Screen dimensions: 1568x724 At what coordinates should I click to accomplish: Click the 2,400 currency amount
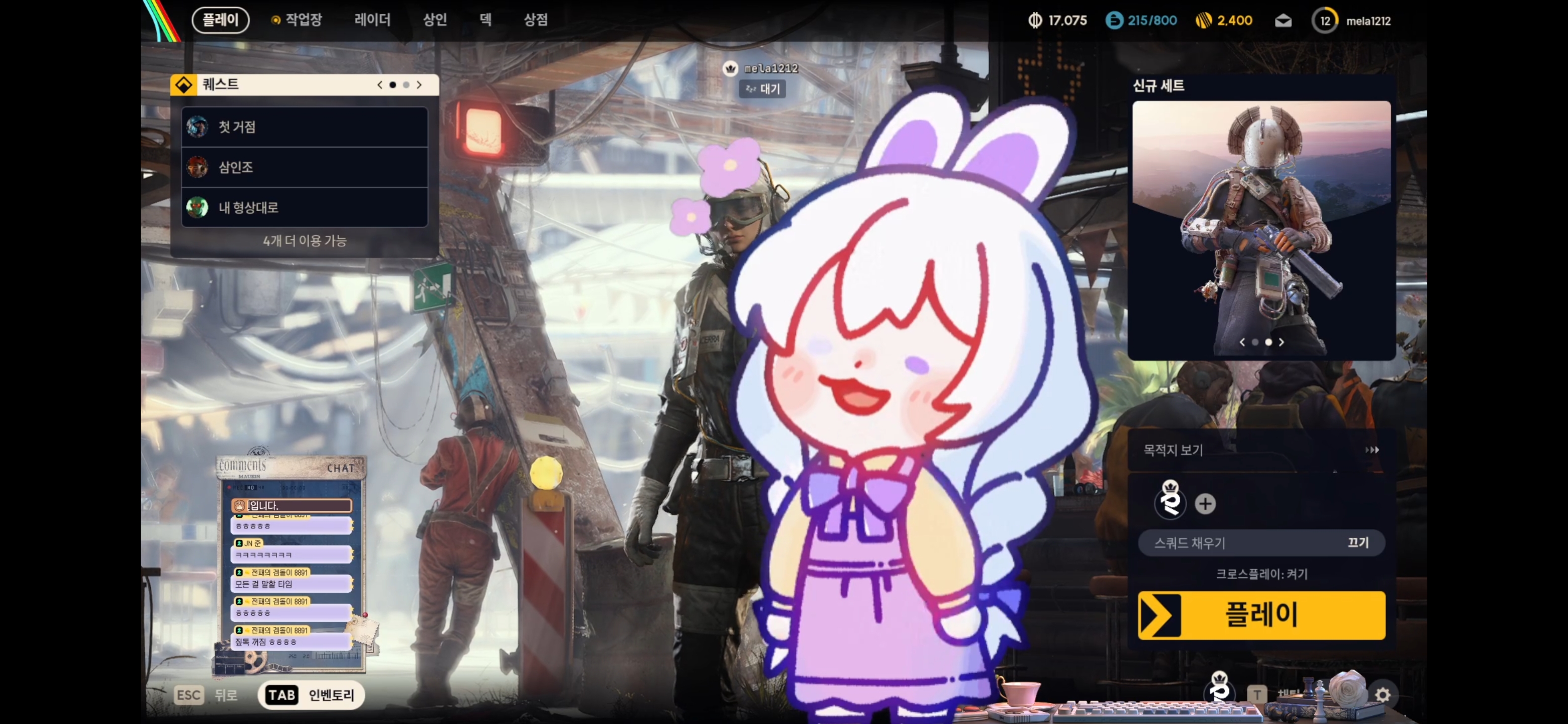point(1234,21)
